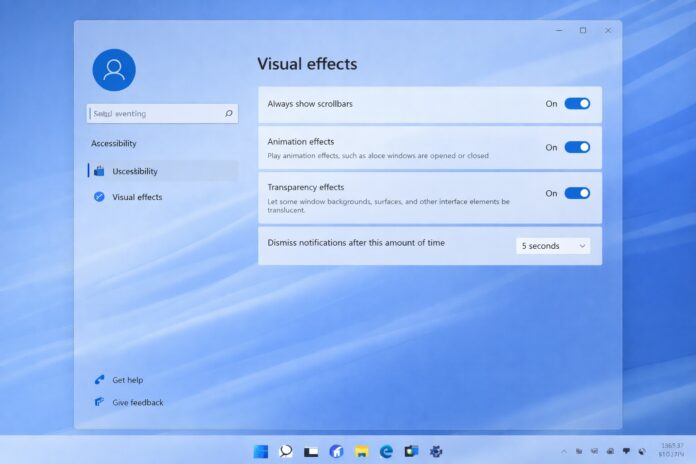The height and width of the screenshot is (464, 696).
Task: Click the speech bubble tray icon
Action: pyautogui.click(x=626, y=451)
